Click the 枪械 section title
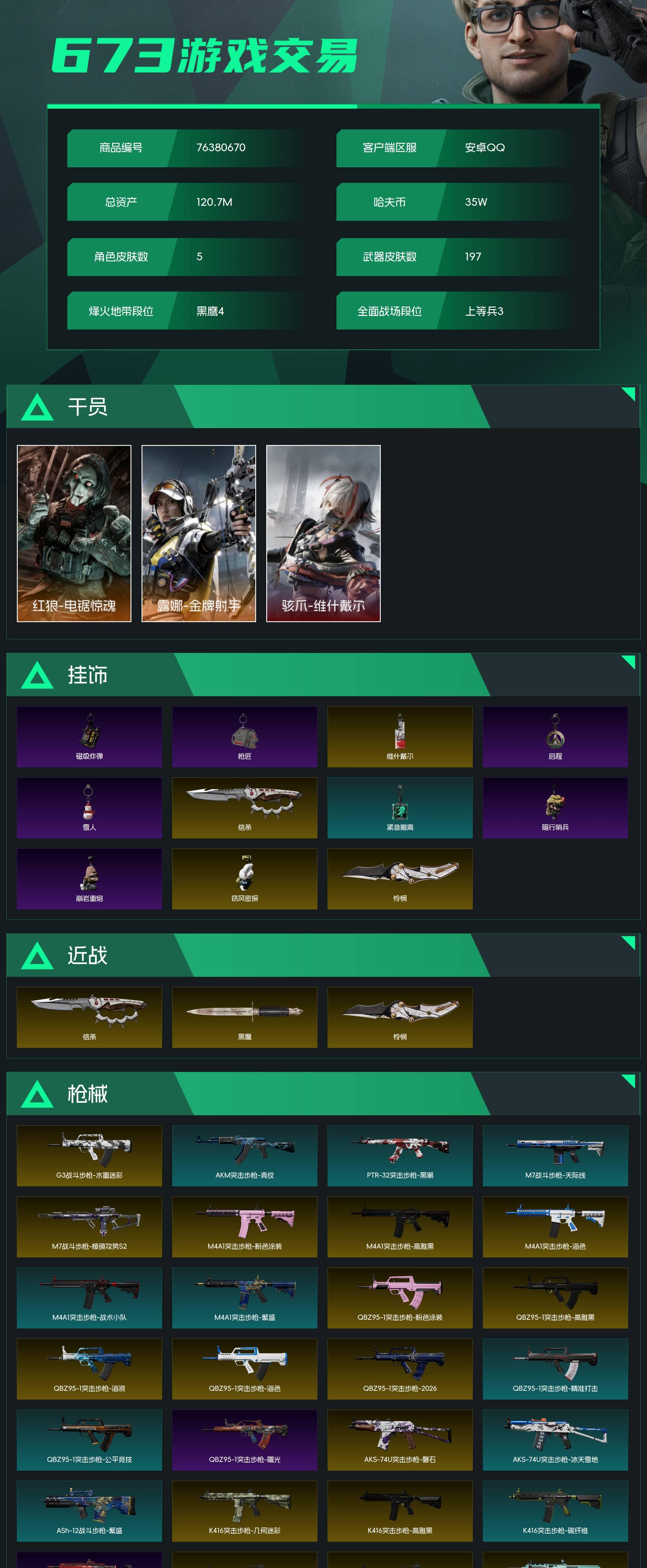The height and width of the screenshot is (1568, 647). [88, 1093]
